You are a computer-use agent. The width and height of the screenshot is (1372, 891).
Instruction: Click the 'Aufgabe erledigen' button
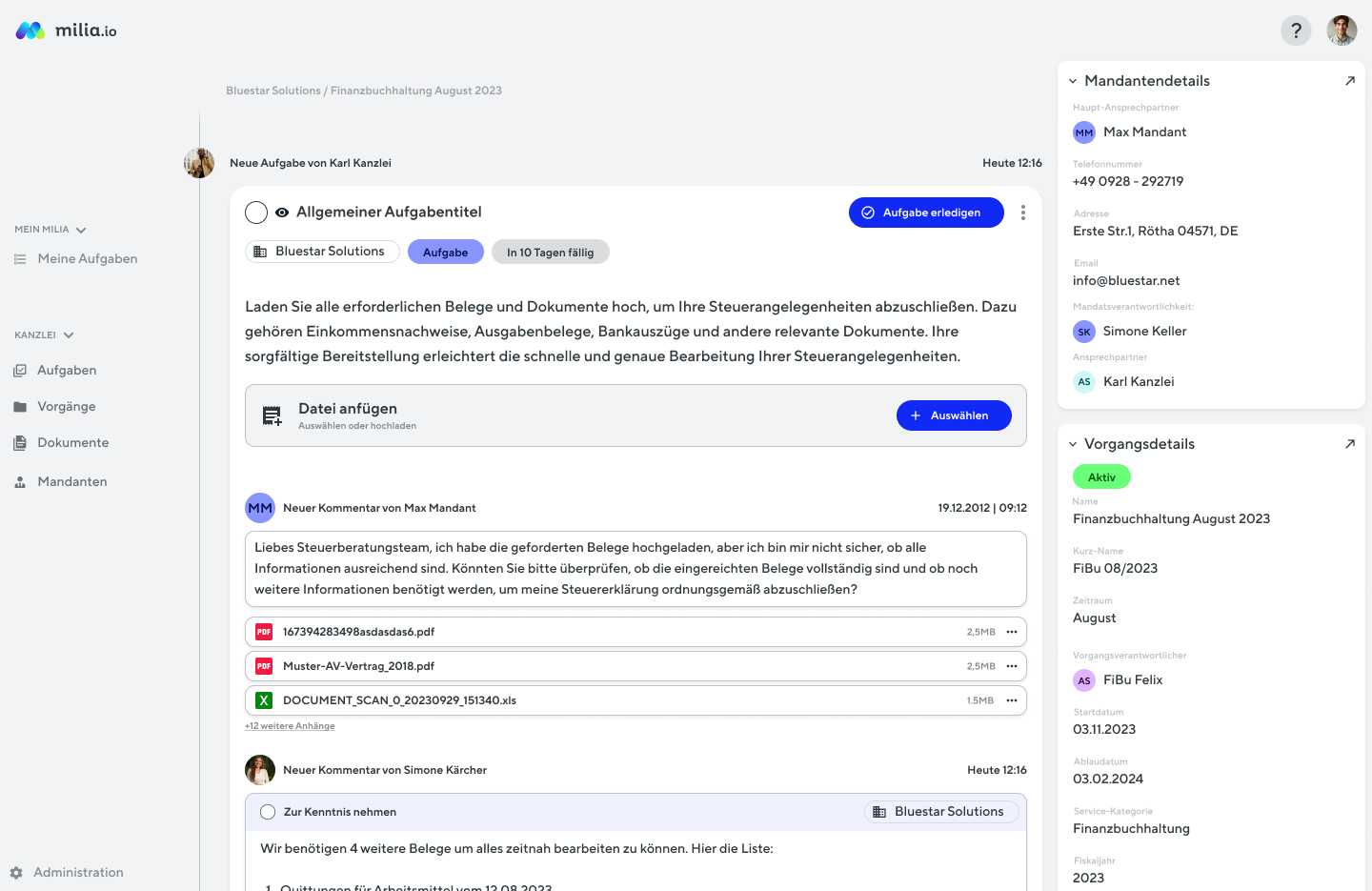[926, 213]
